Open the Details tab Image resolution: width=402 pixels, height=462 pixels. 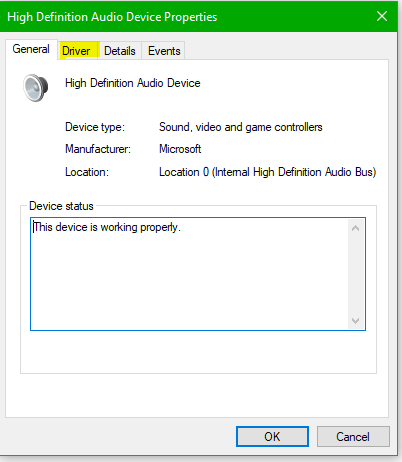(x=120, y=51)
